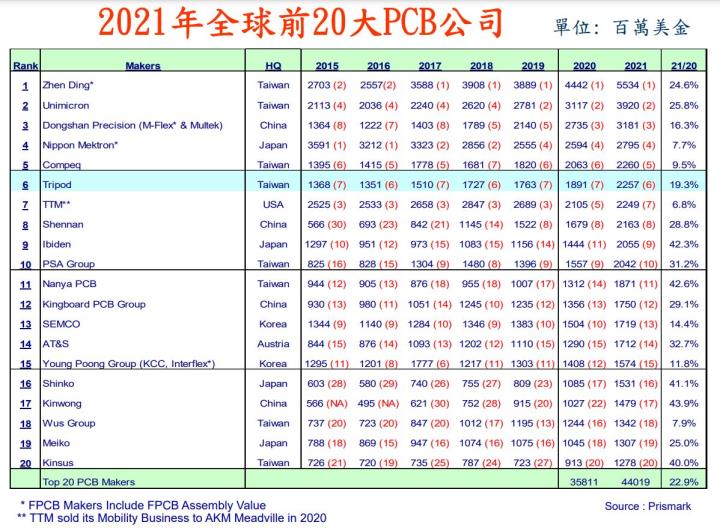
Task: Click the Makers column header
Action: [143, 66]
